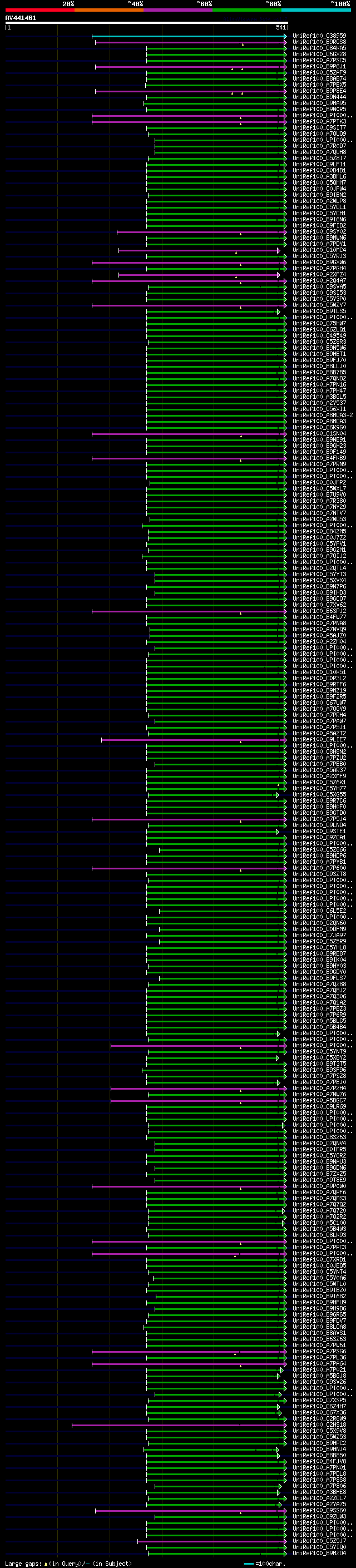Viewport: 356px width, 1568px height.
Task: Select the UniRef100_A7R0D7 label
Action: (319, 146)
